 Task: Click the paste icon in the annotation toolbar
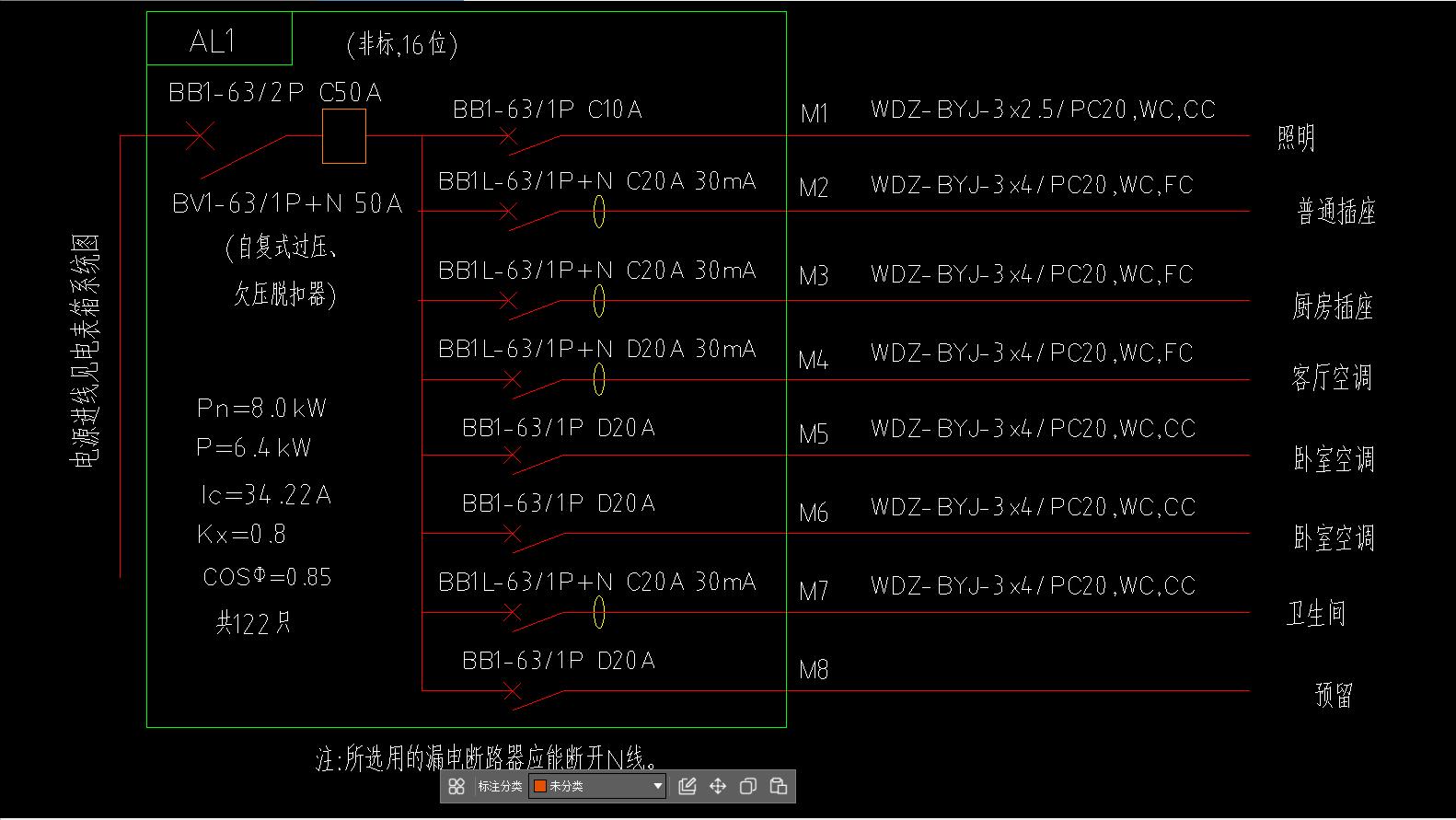tap(779, 786)
